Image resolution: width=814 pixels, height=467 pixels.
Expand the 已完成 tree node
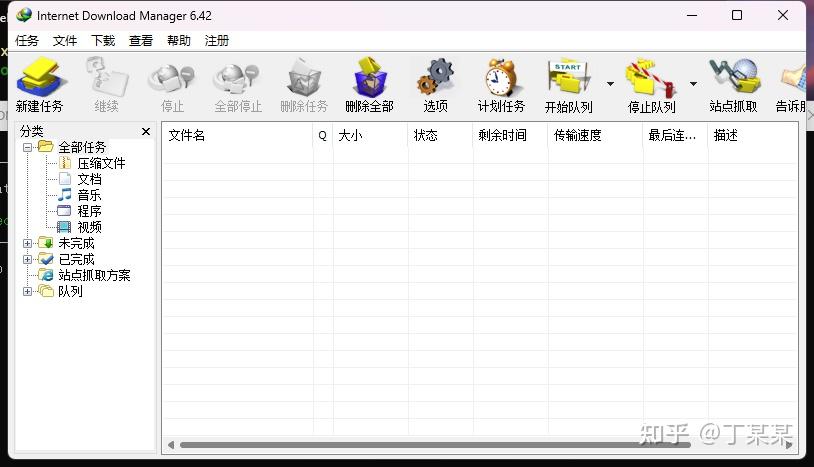[28, 259]
